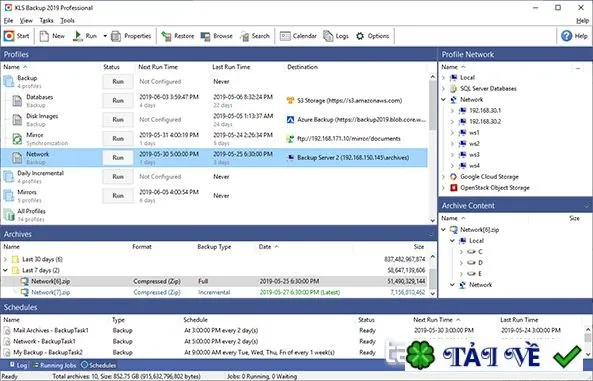The image size is (593, 381).
Task: Run the Backup profile group
Action: click(118, 81)
